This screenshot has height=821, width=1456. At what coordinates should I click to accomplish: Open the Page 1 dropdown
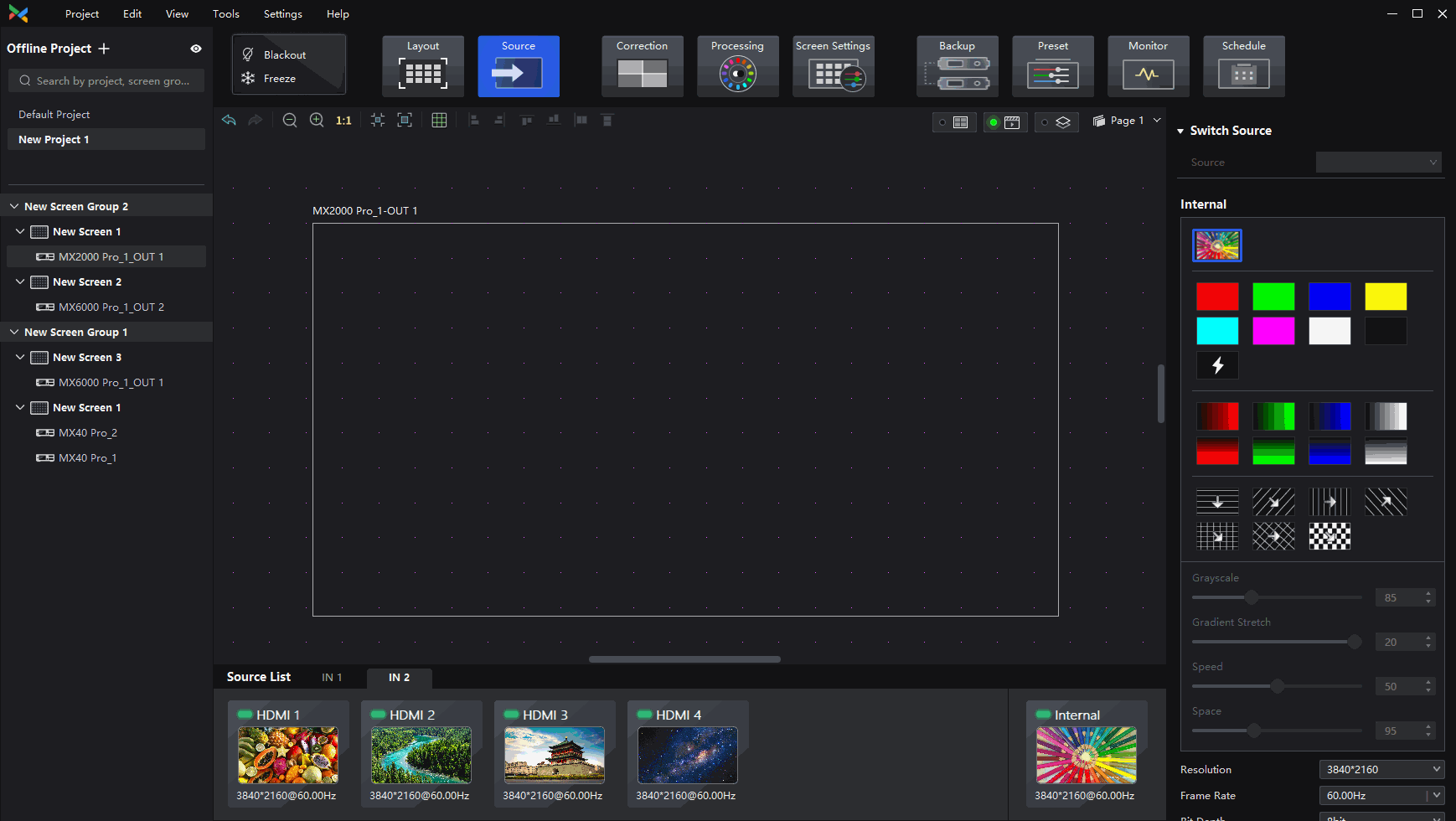point(1128,121)
